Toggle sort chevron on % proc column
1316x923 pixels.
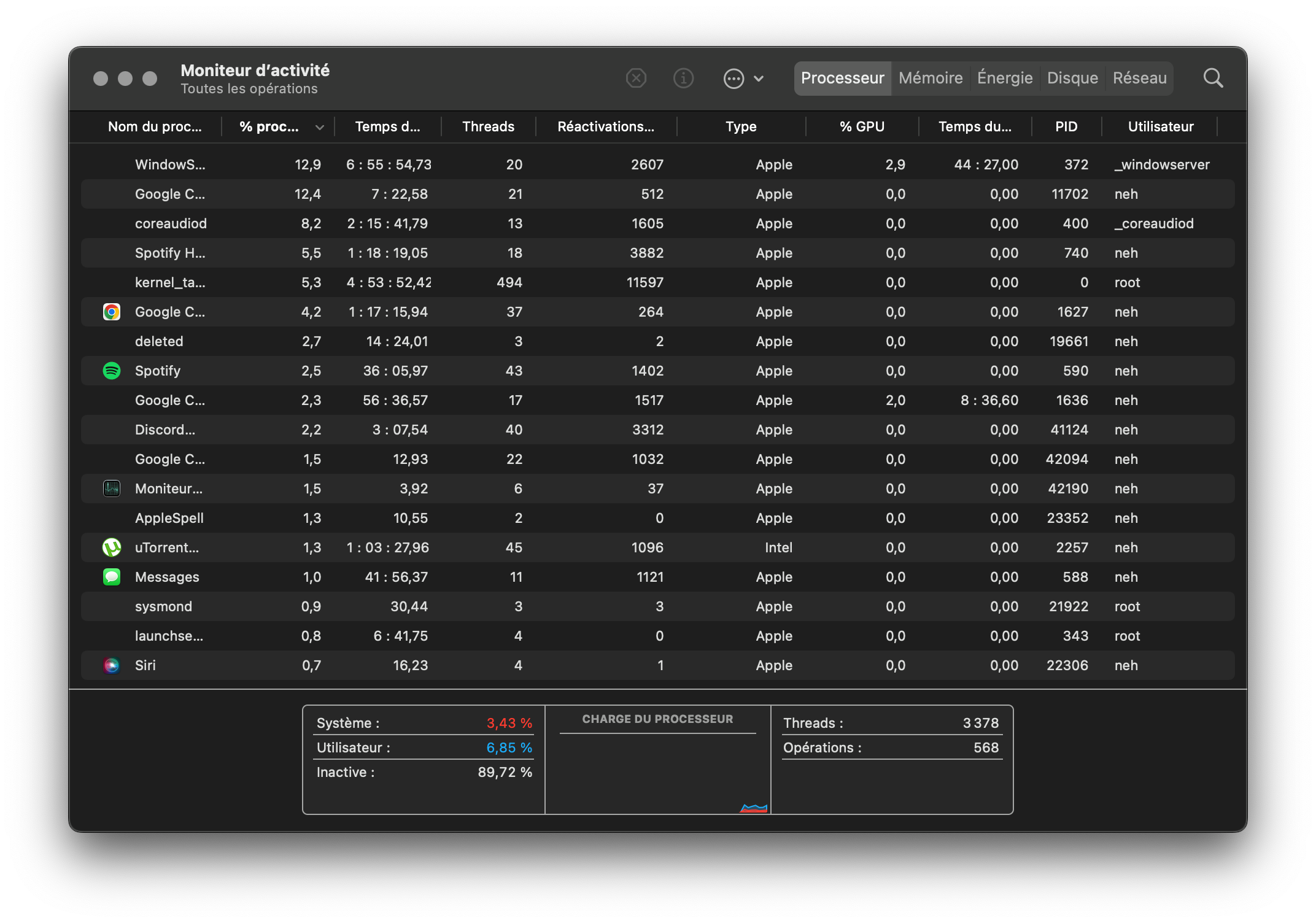[319, 127]
